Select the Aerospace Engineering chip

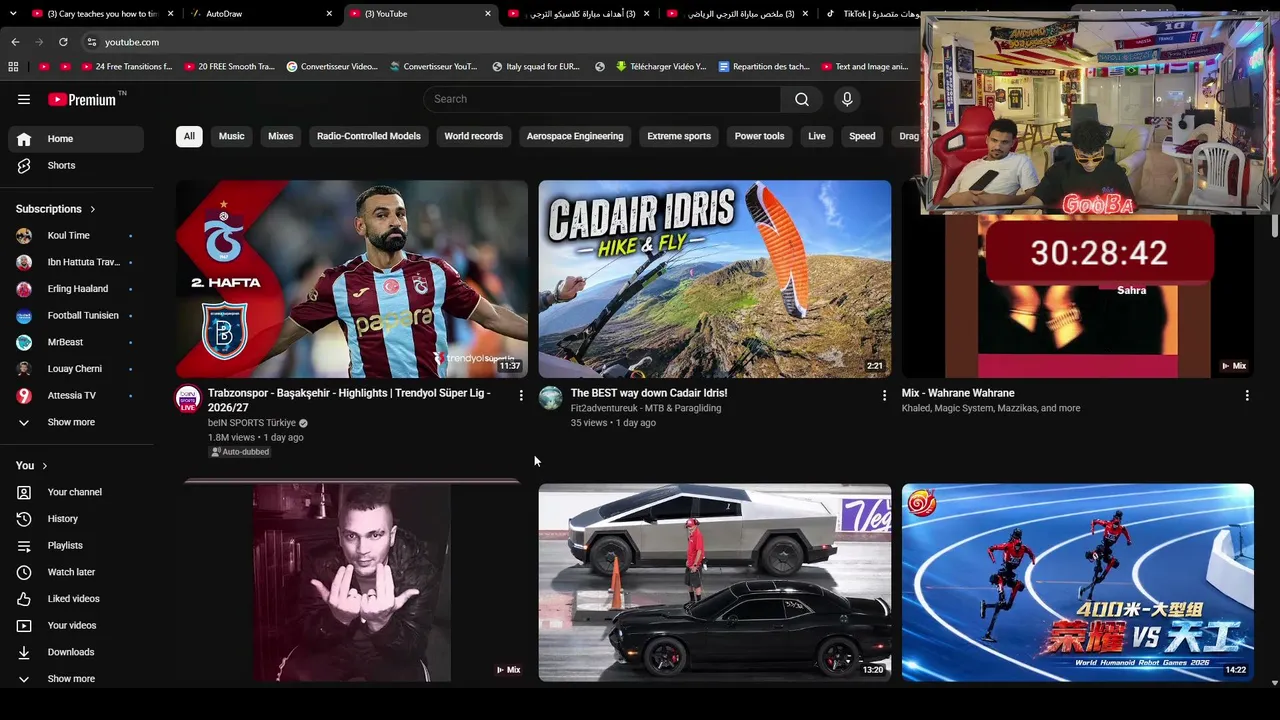575,136
